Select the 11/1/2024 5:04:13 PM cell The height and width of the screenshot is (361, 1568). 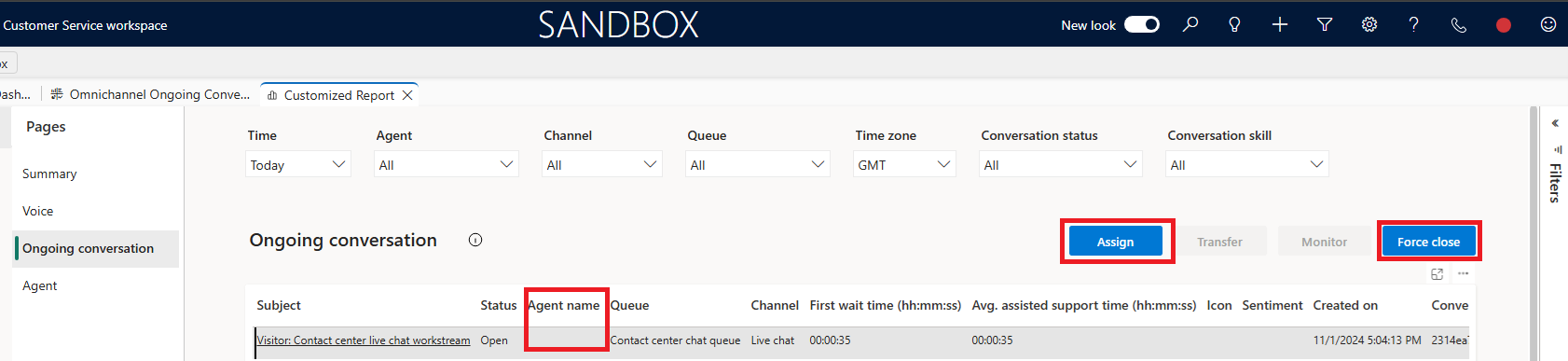coord(1368,340)
